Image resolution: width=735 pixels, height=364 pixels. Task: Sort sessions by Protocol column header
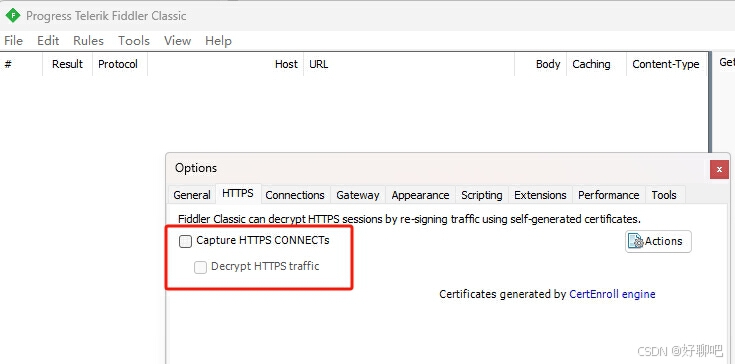tap(120, 64)
